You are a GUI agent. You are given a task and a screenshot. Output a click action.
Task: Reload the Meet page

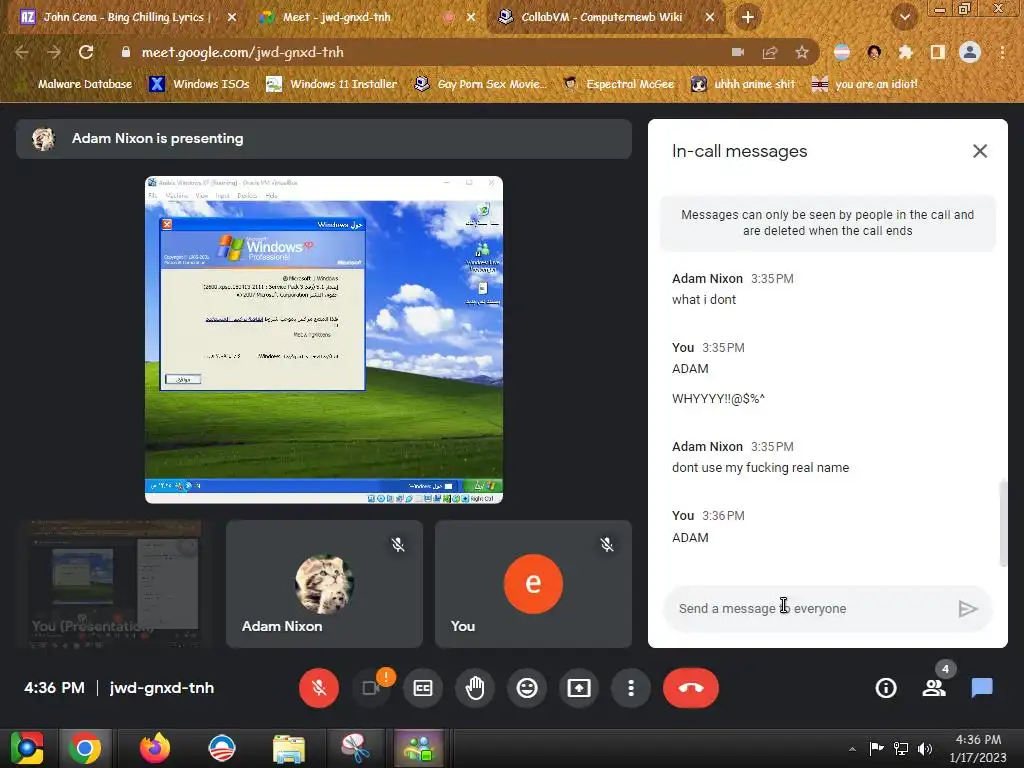point(86,52)
